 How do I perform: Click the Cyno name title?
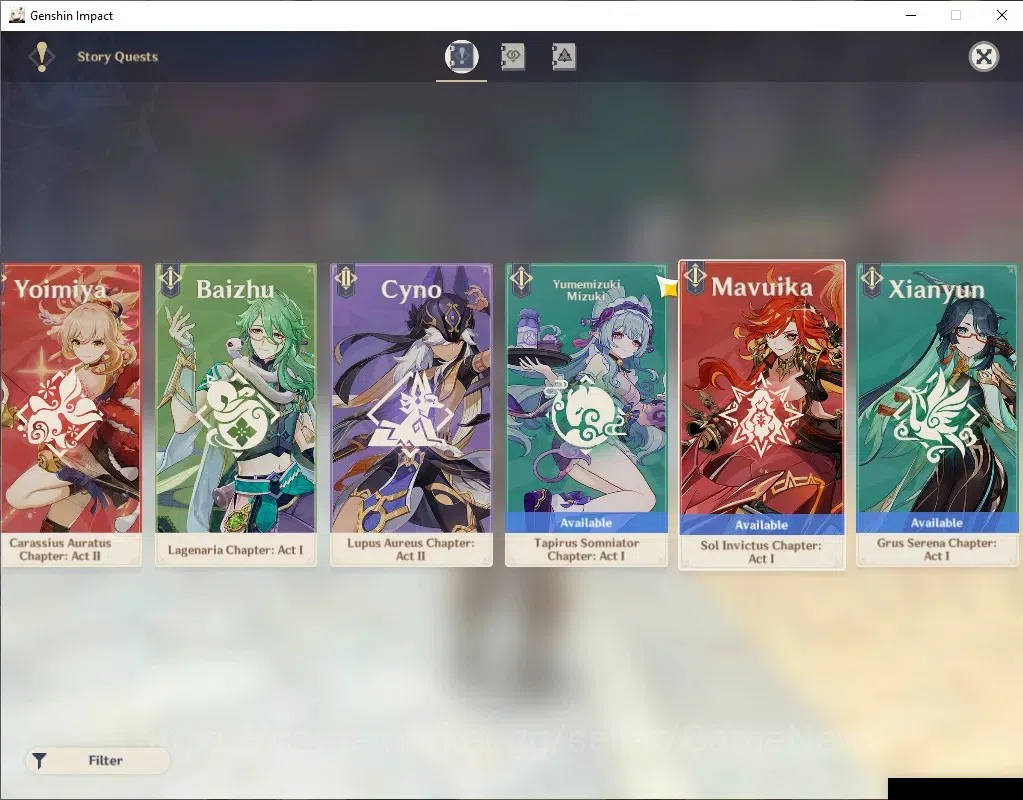point(411,290)
